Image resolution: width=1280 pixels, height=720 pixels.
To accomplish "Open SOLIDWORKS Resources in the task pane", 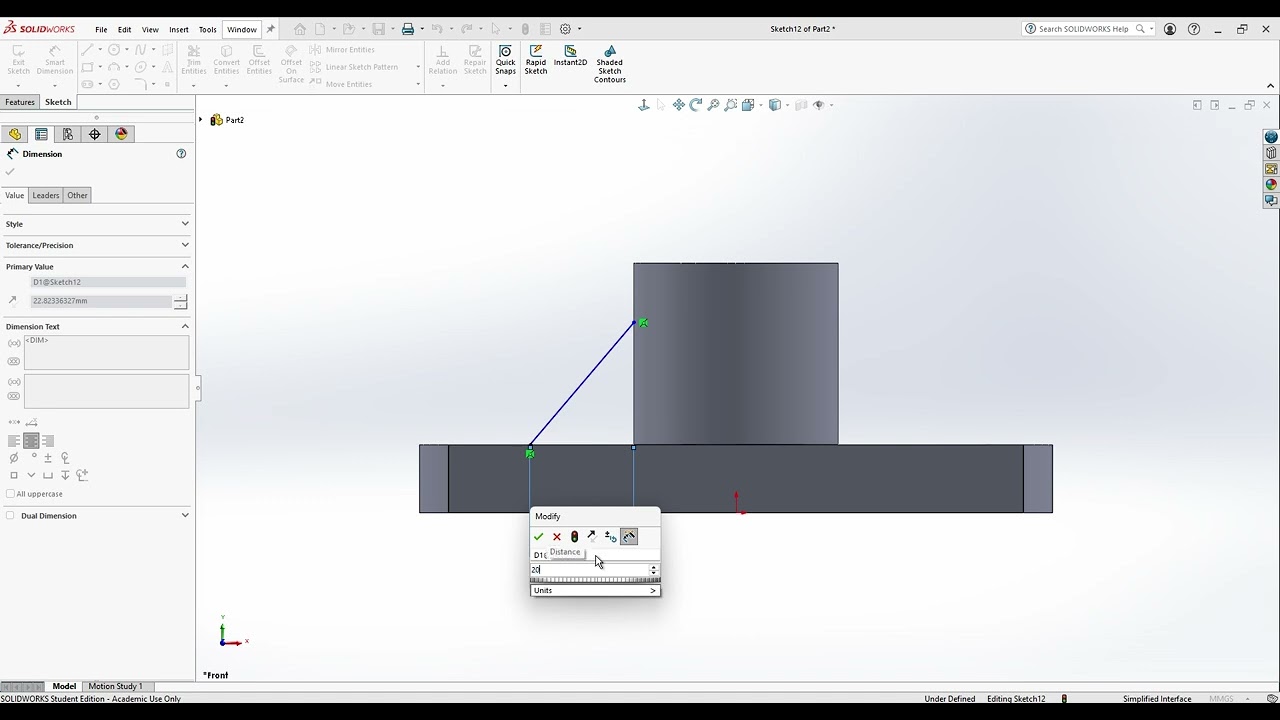I will pos(1271,137).
